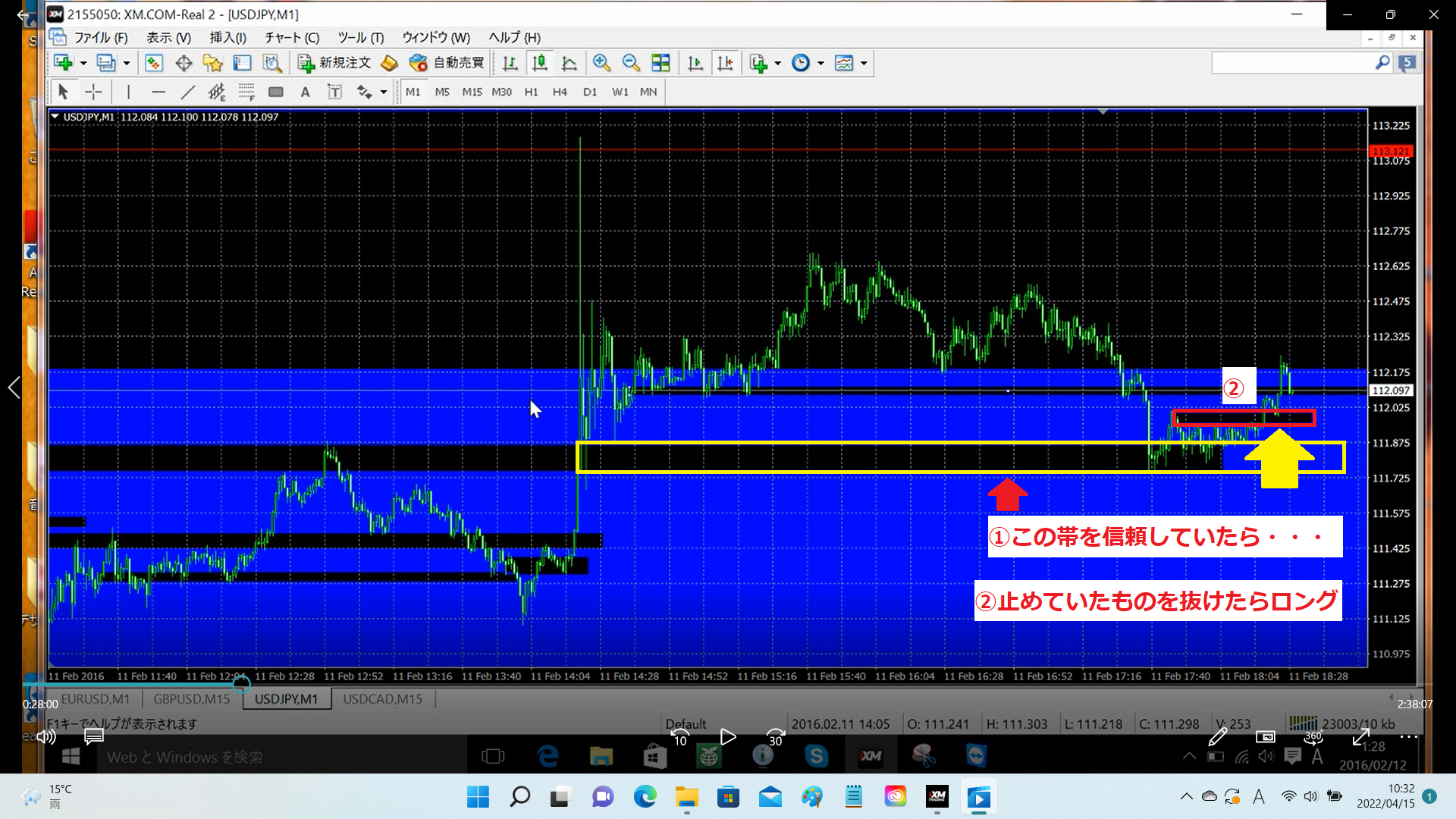
Task: Select the crosshair cursor tool
Action: (93, 92)
